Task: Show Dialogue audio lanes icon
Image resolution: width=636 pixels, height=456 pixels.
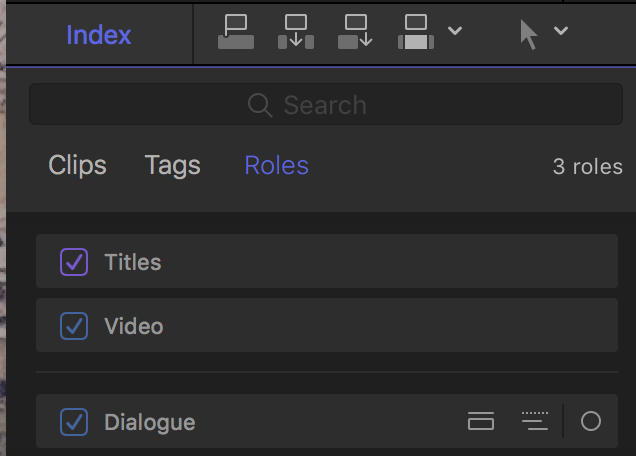Action: pyautogui.click(x=481, y=421)
